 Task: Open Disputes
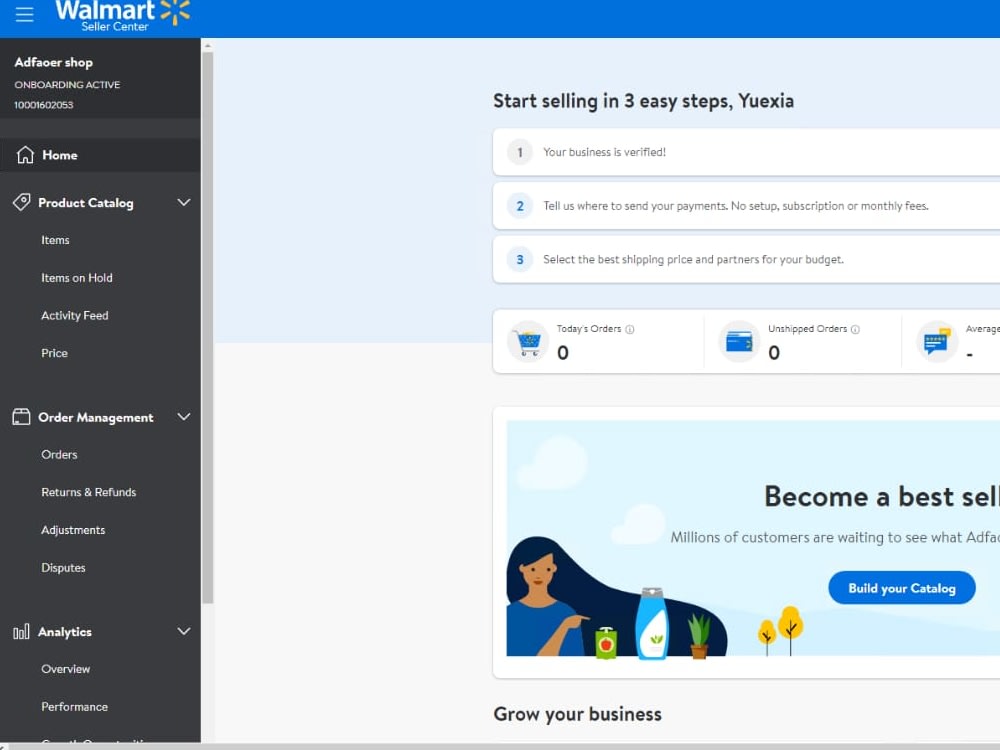point(63,568)
